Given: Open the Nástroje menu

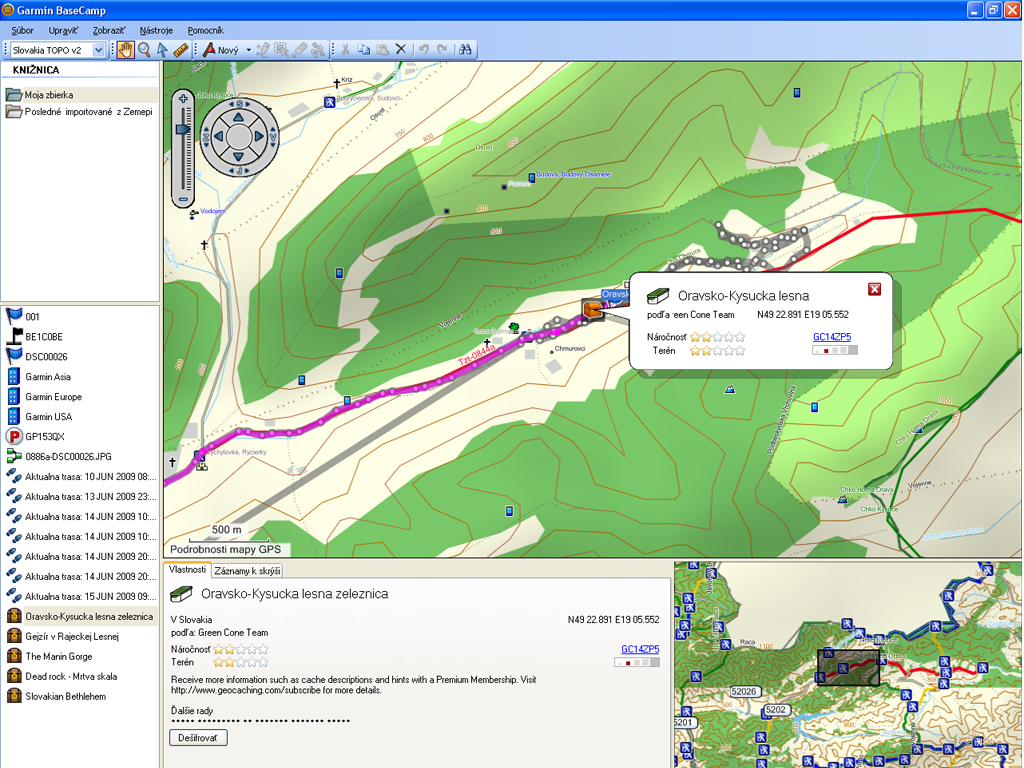Looking at the screenshot, I should [156, 31].
